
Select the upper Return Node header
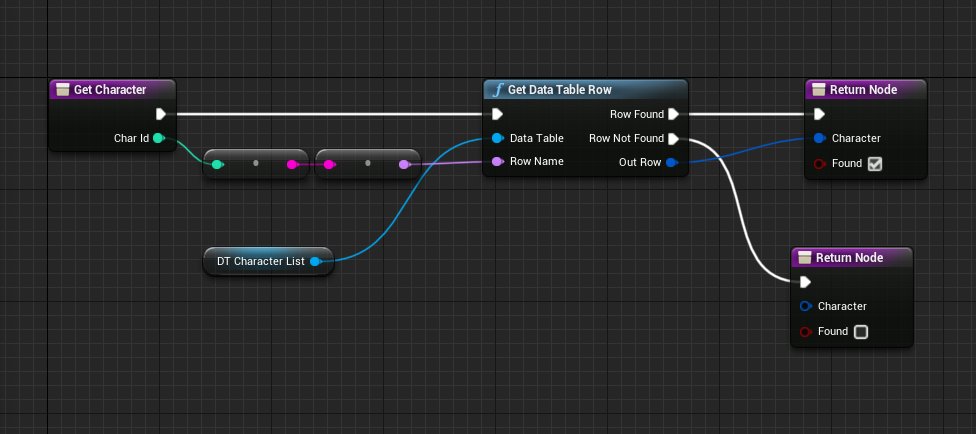[866, 90]
